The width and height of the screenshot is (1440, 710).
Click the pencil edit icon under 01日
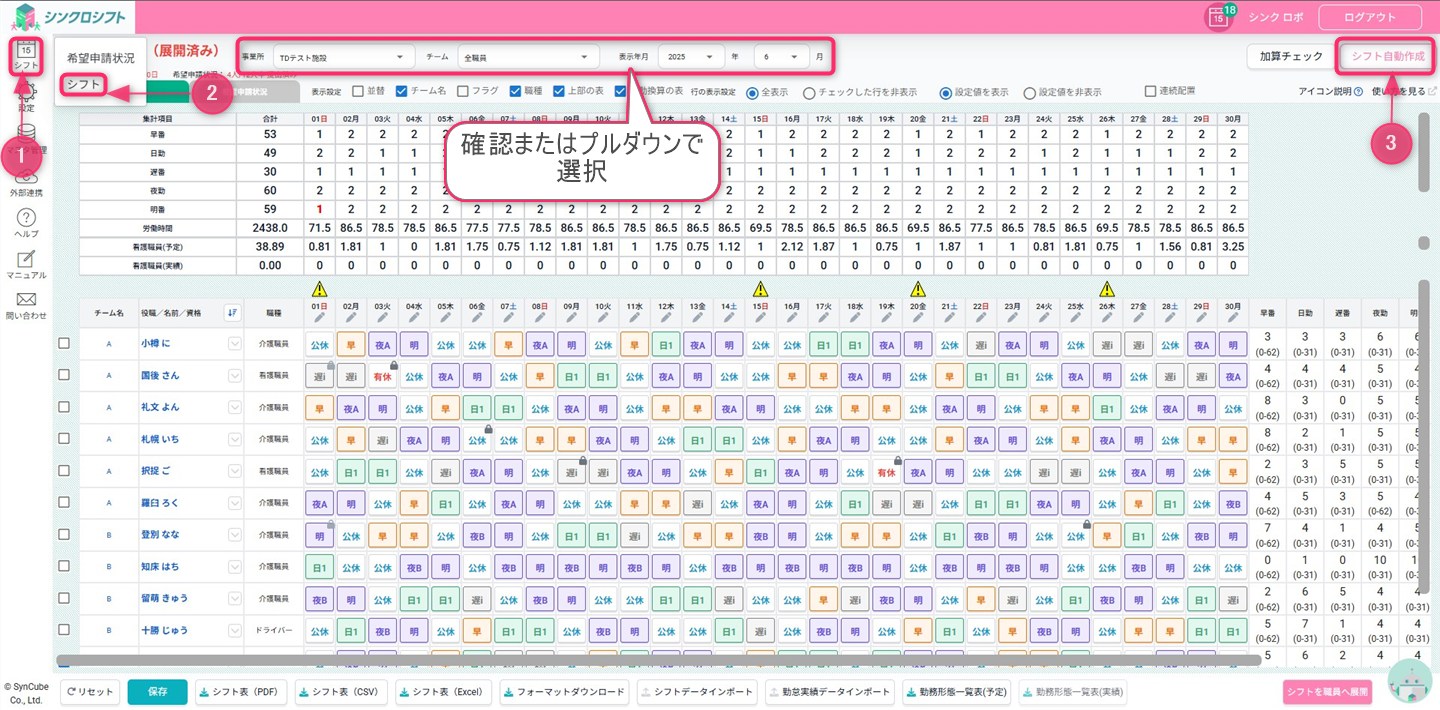tap(320, 318)
